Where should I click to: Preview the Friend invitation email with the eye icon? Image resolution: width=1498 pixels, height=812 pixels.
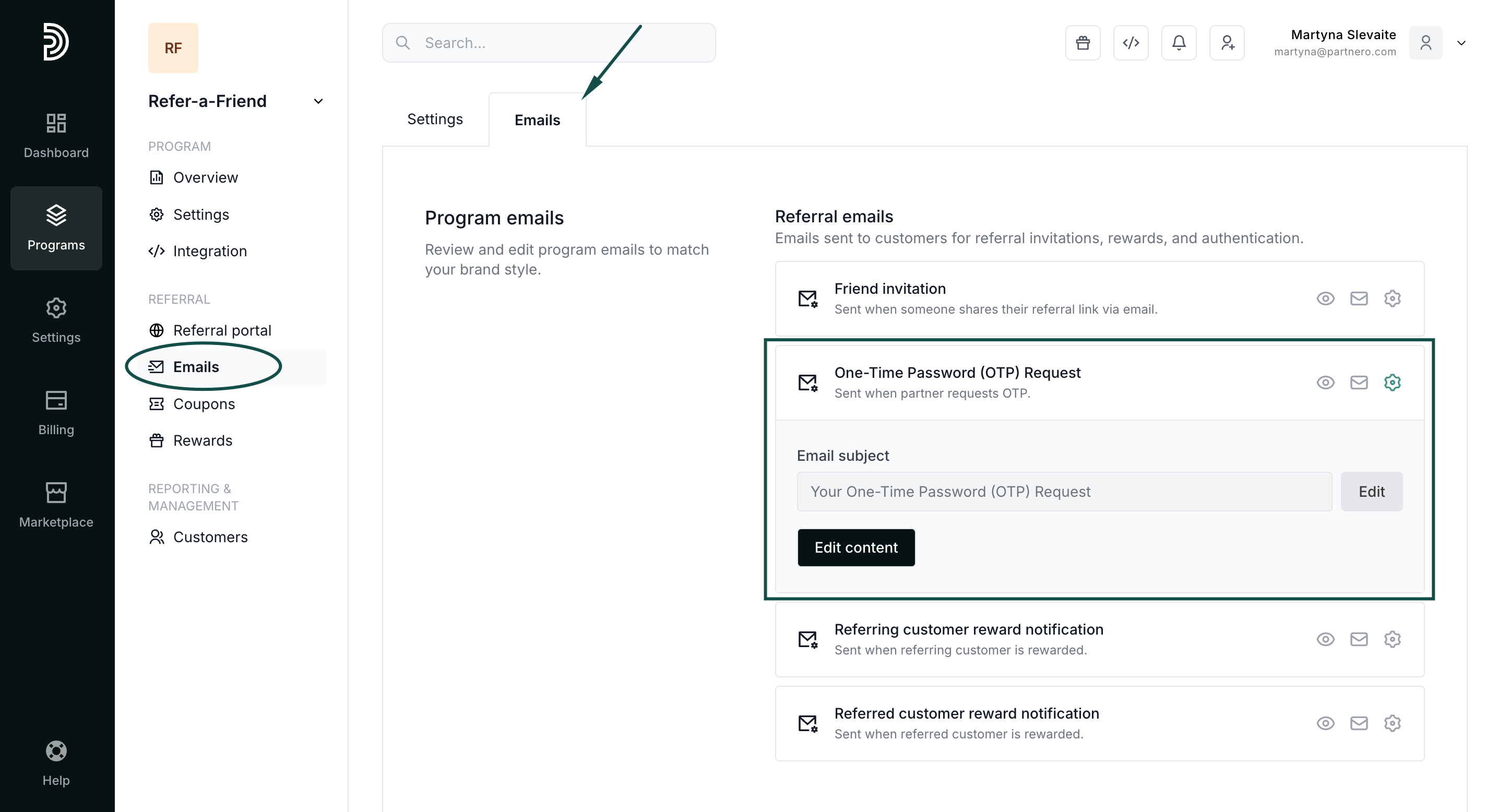tap(1325, 298)
